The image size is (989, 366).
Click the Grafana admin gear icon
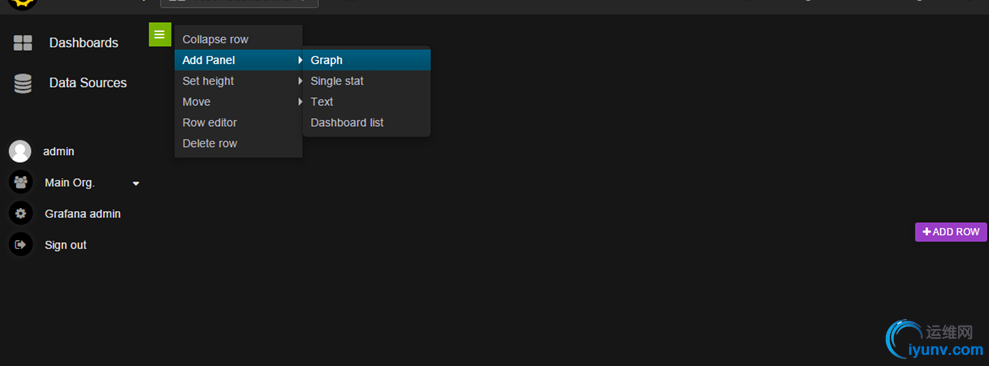pyautogui.click(x=20, y=213)
